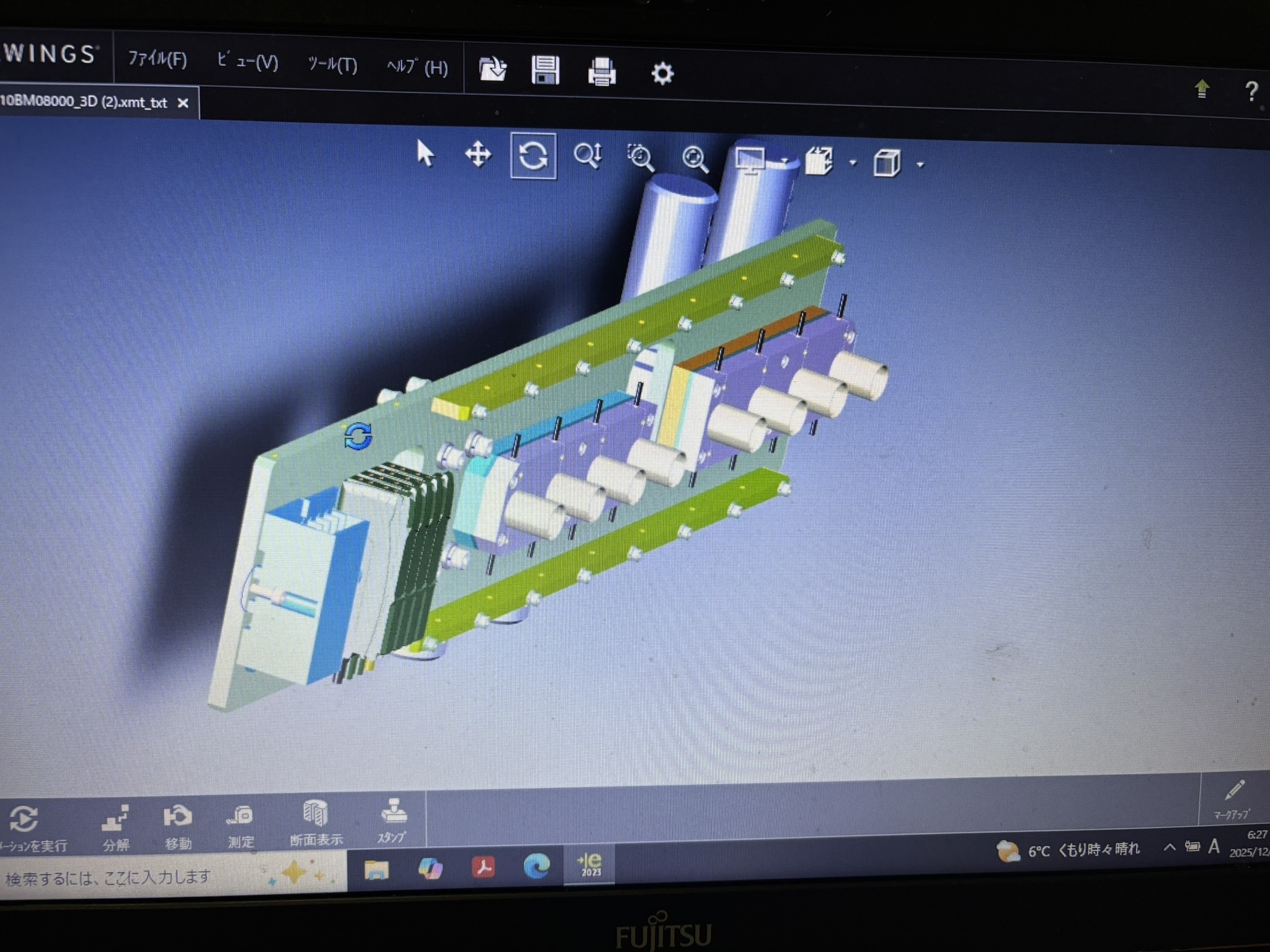This screenshot has height=952, width=1270.
Task: Toggle the rotate view tool
Action: [533, 156]
